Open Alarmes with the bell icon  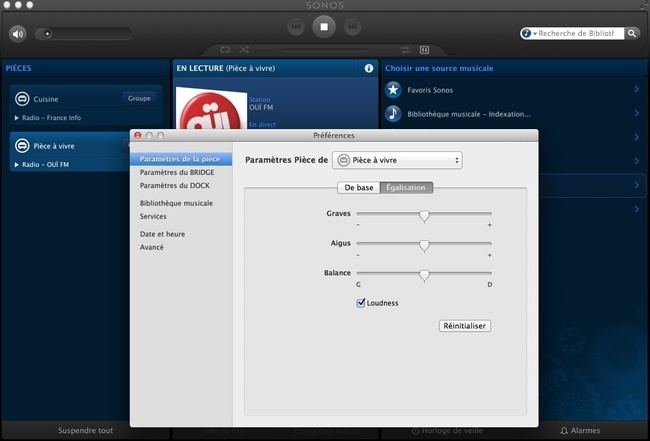click(x=580, y=431)
